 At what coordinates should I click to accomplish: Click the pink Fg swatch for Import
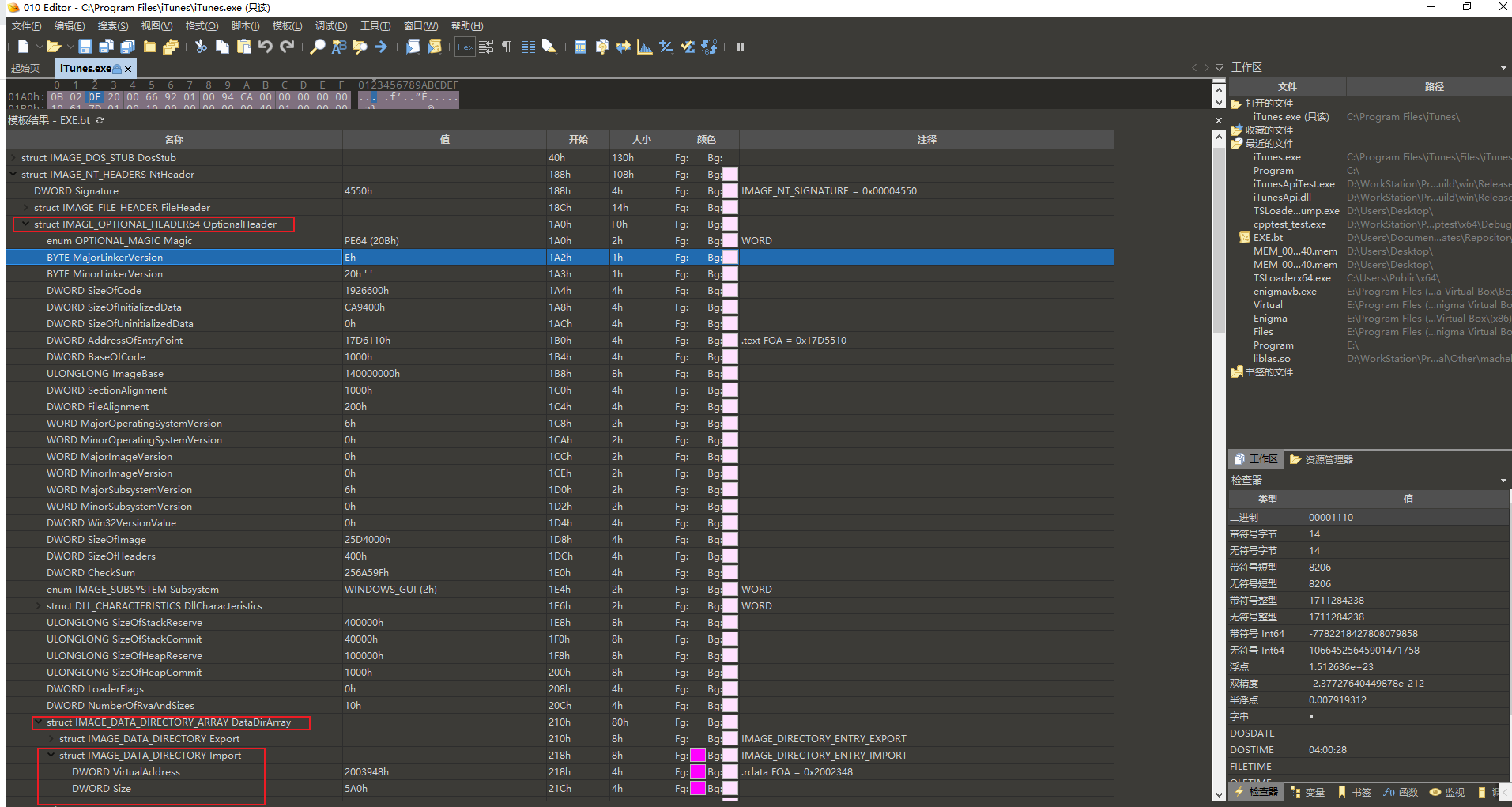click(x=698, y=756)
